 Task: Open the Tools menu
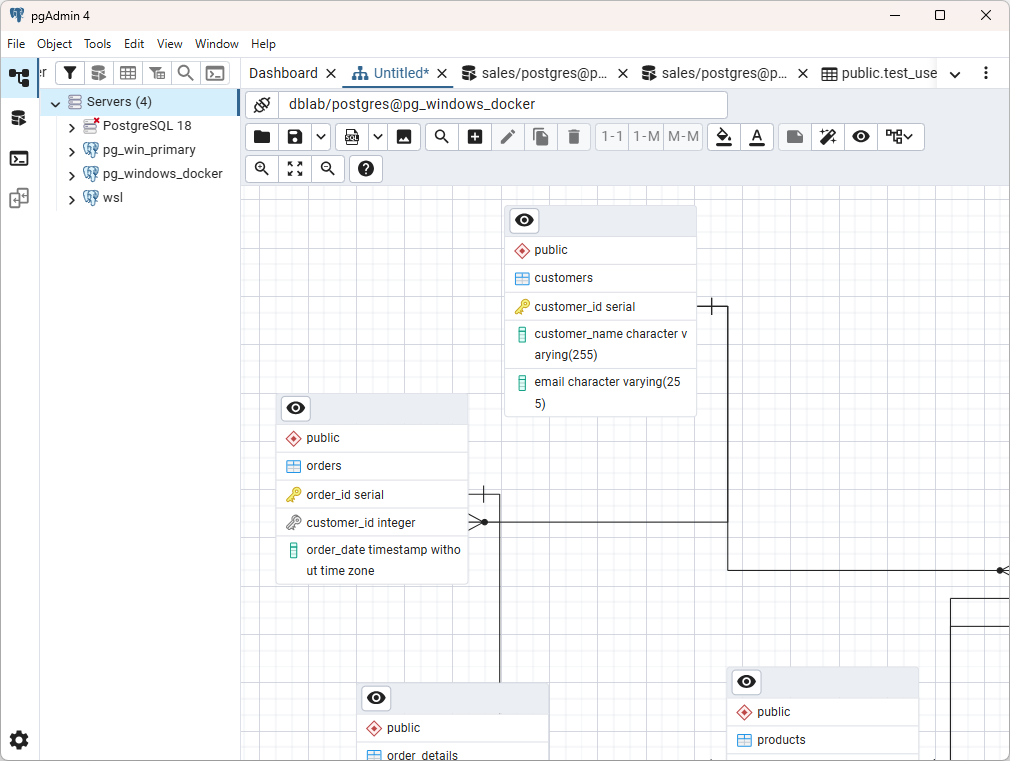tap(97, 44)
